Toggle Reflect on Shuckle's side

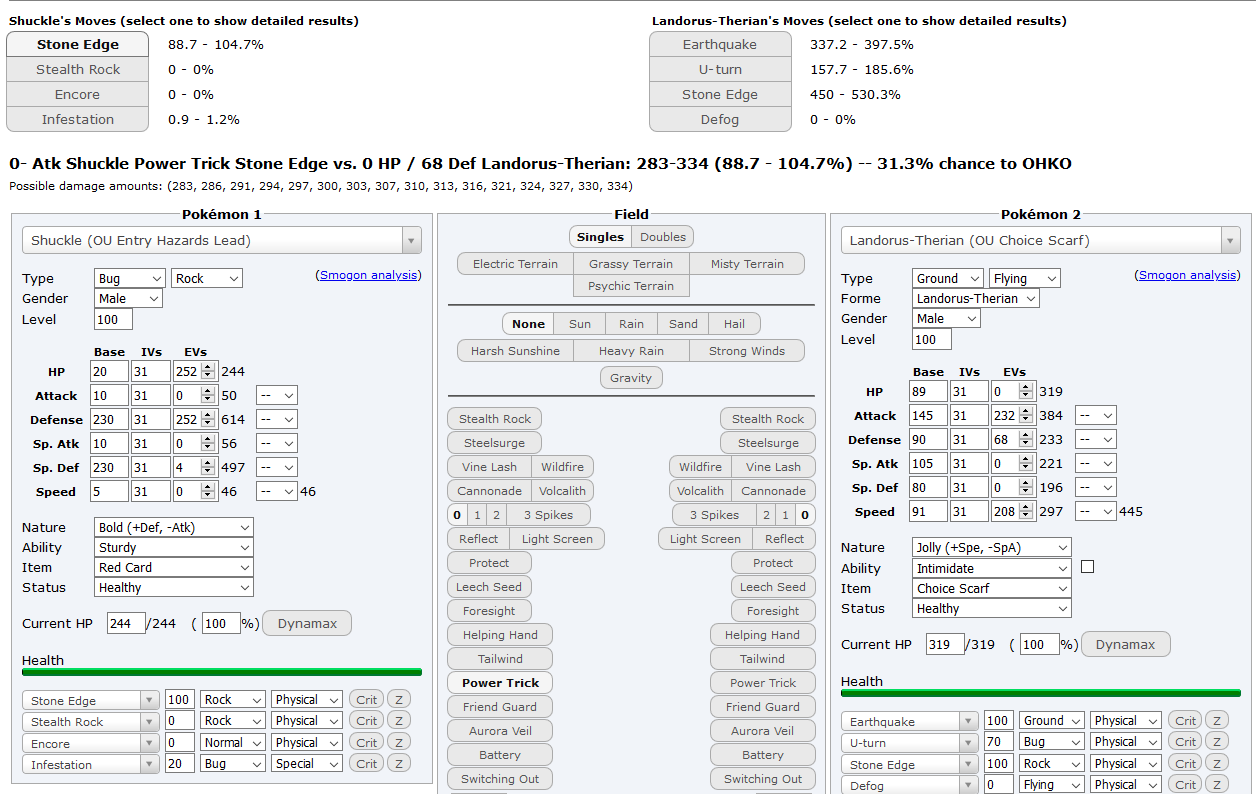pos(479,539)
